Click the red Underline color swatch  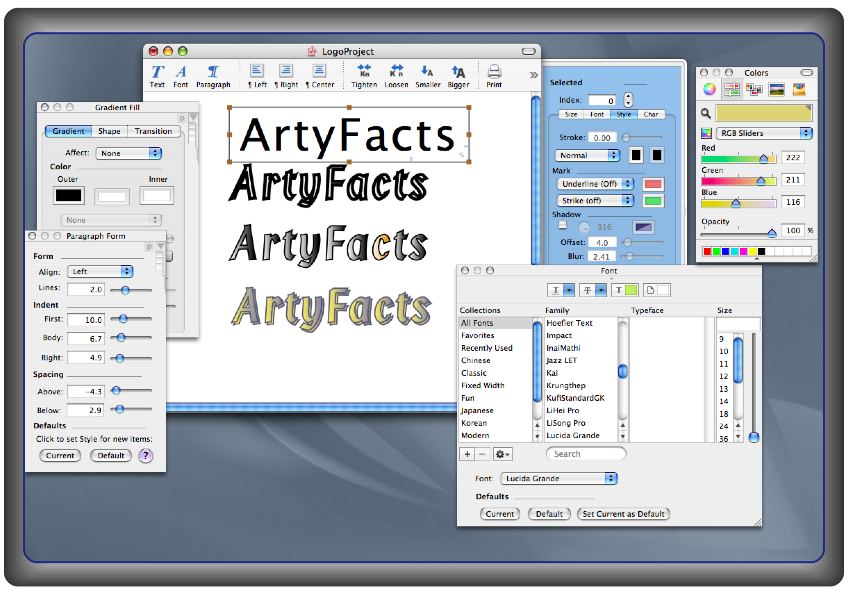pos(653,184)
